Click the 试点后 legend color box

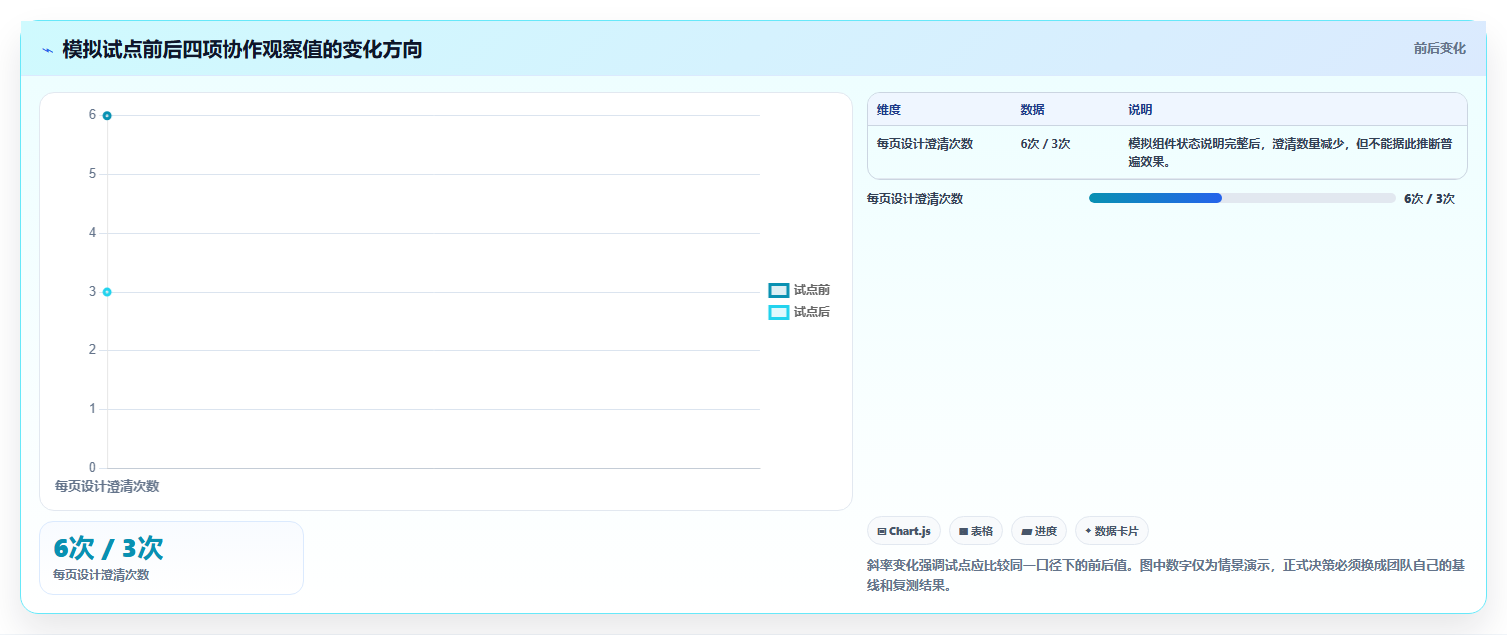779,312
